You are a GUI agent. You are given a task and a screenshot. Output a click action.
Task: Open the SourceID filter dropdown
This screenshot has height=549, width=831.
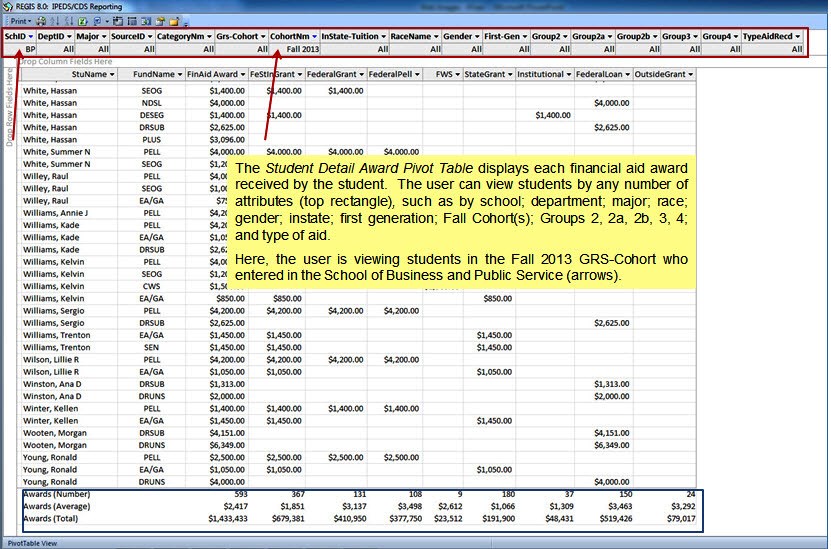[150, 36]
